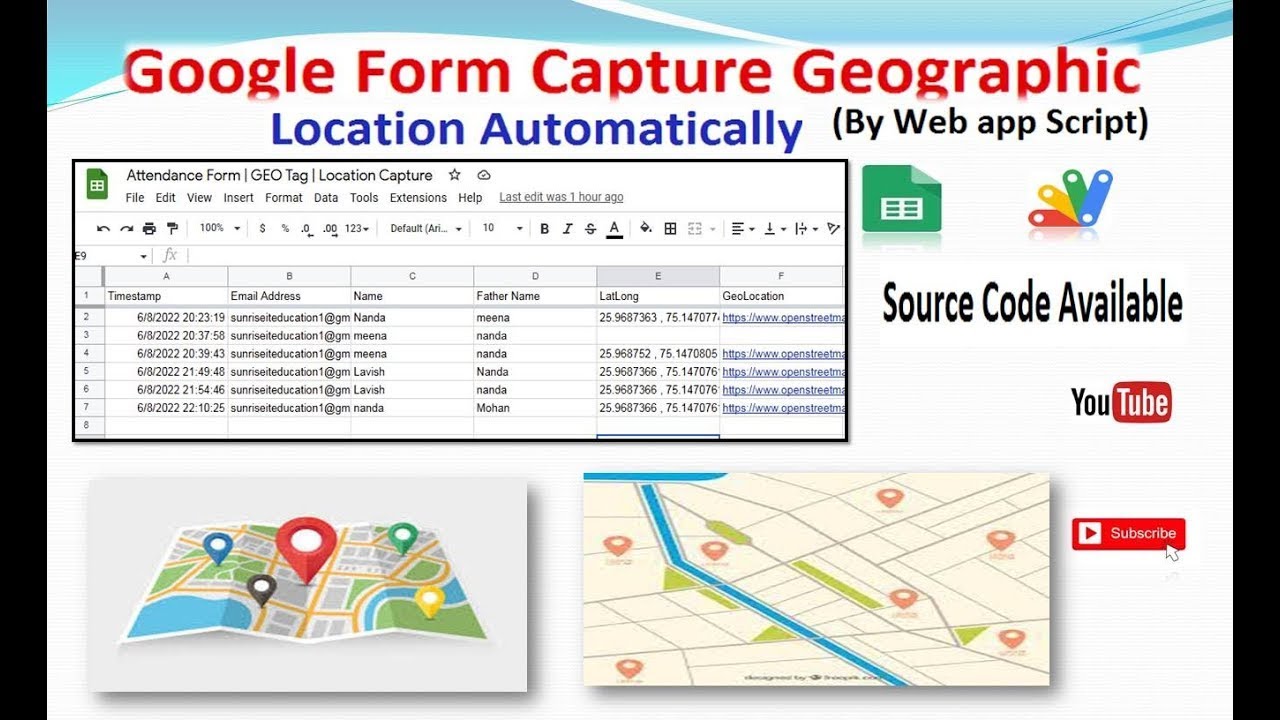Open the Help menu

[470, 198]
